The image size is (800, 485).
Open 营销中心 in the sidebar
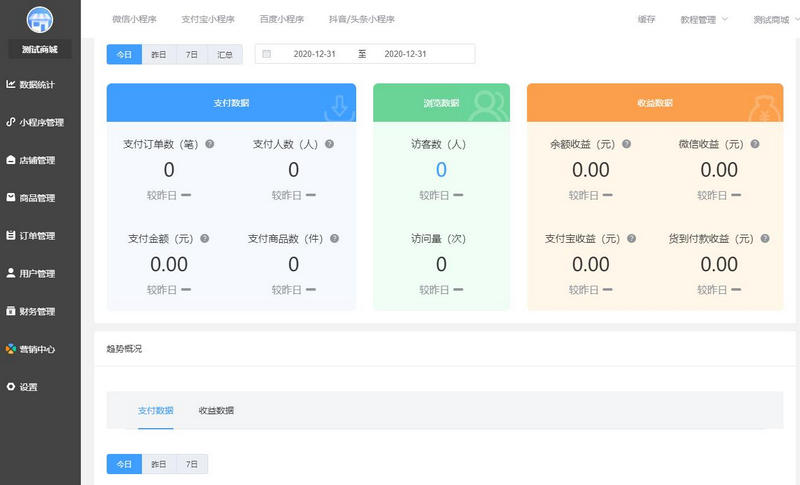coord(37,349)
